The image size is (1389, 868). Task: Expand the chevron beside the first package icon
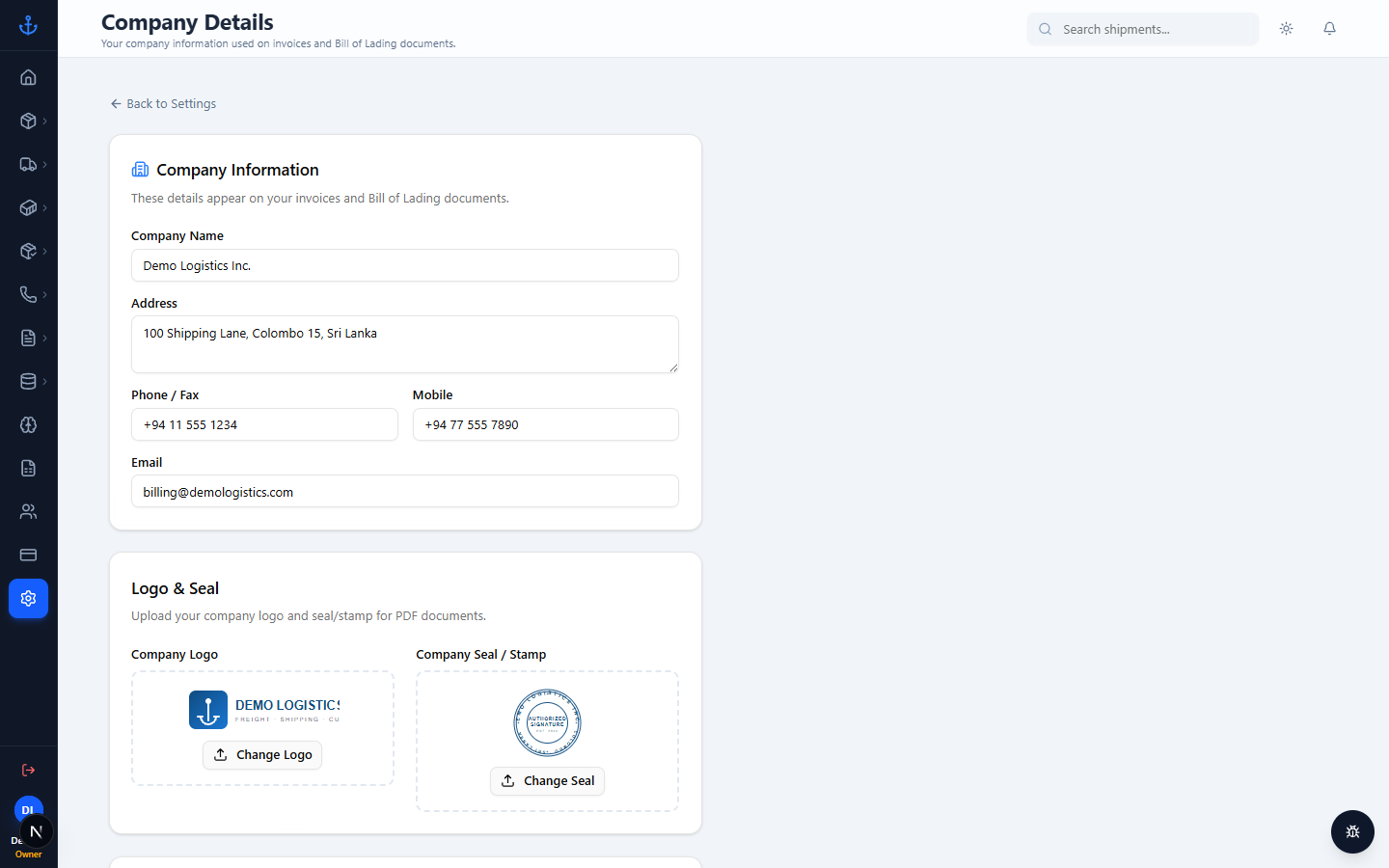point(44,121)
